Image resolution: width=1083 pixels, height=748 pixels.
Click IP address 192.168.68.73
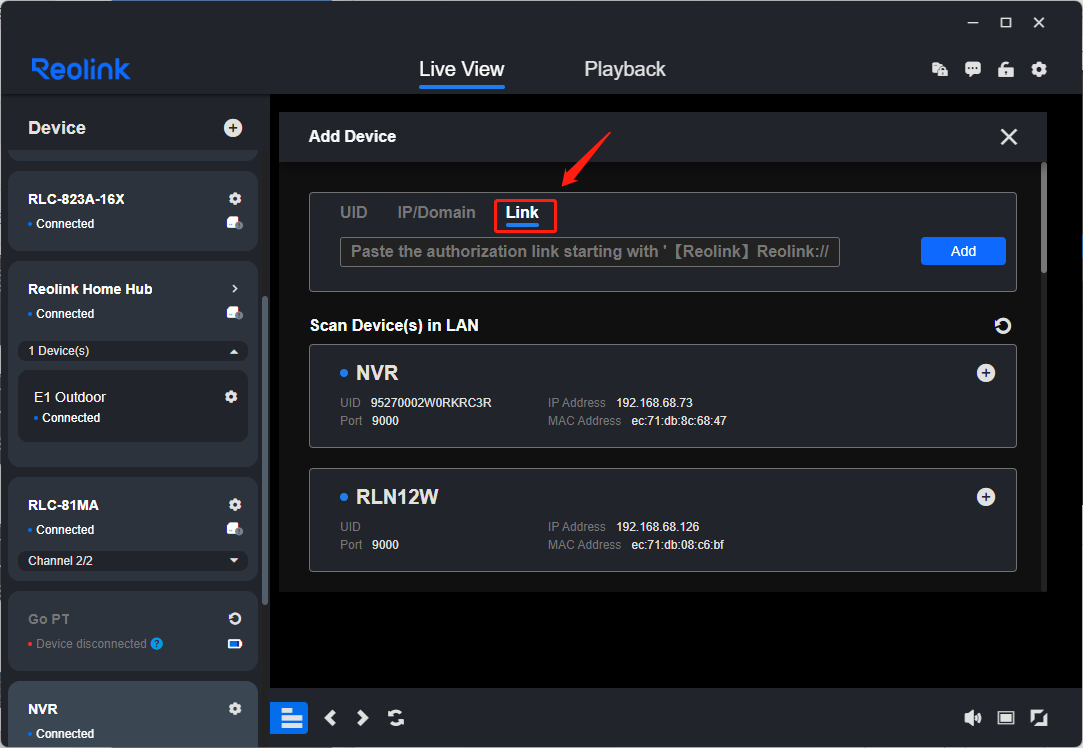[654, 403]
